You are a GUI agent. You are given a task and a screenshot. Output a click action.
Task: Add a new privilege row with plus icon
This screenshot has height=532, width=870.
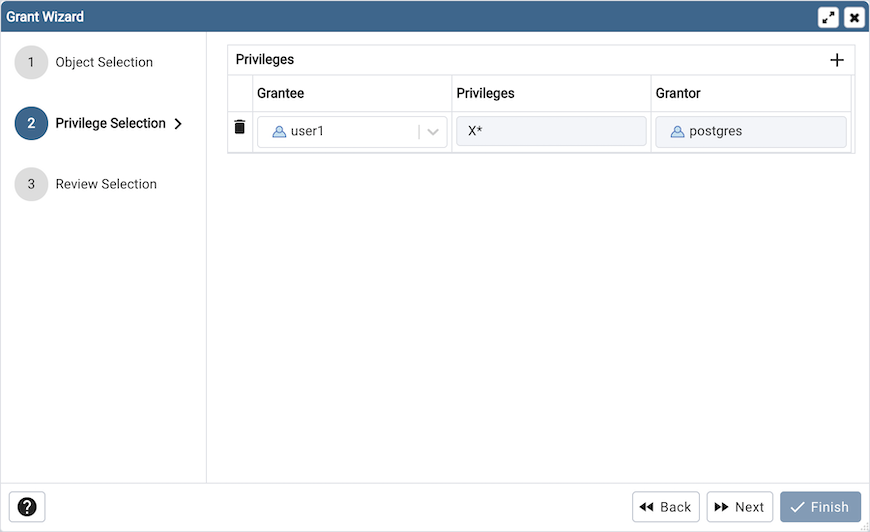click(837, 60)
